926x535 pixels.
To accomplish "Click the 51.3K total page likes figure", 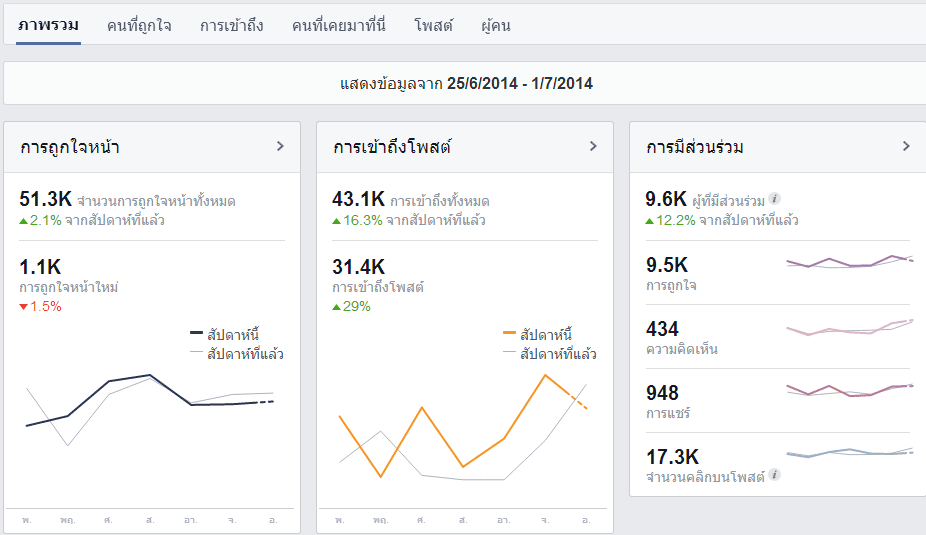I will point(45,199).
